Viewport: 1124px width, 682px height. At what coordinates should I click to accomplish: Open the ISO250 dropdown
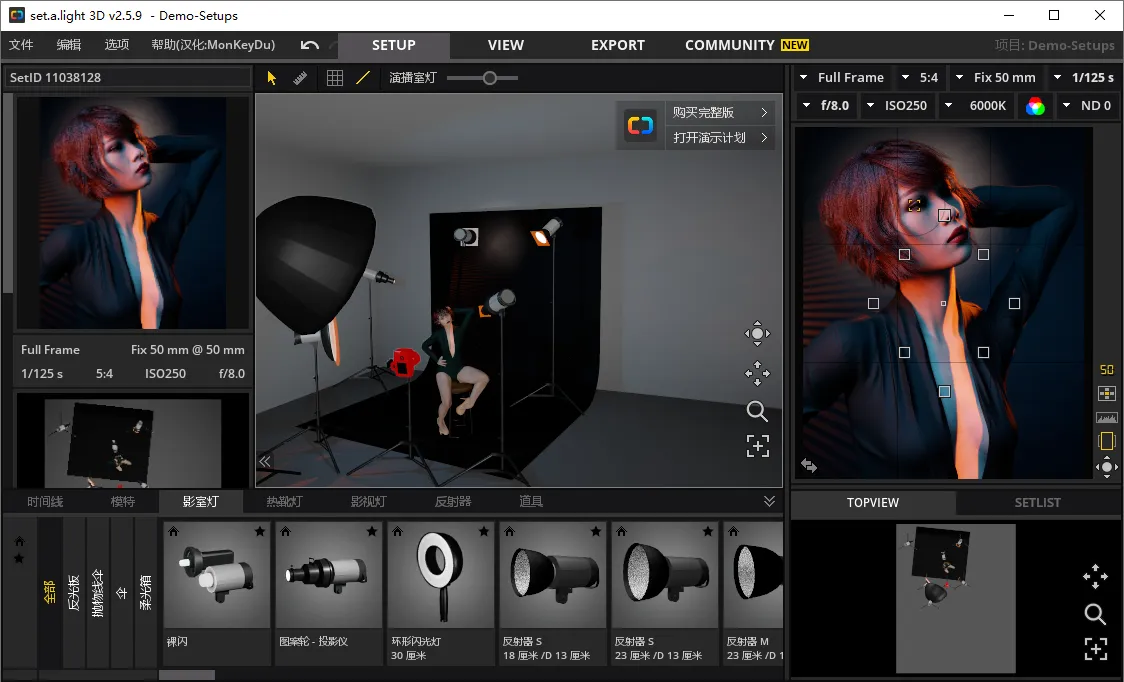coord(896,105)
